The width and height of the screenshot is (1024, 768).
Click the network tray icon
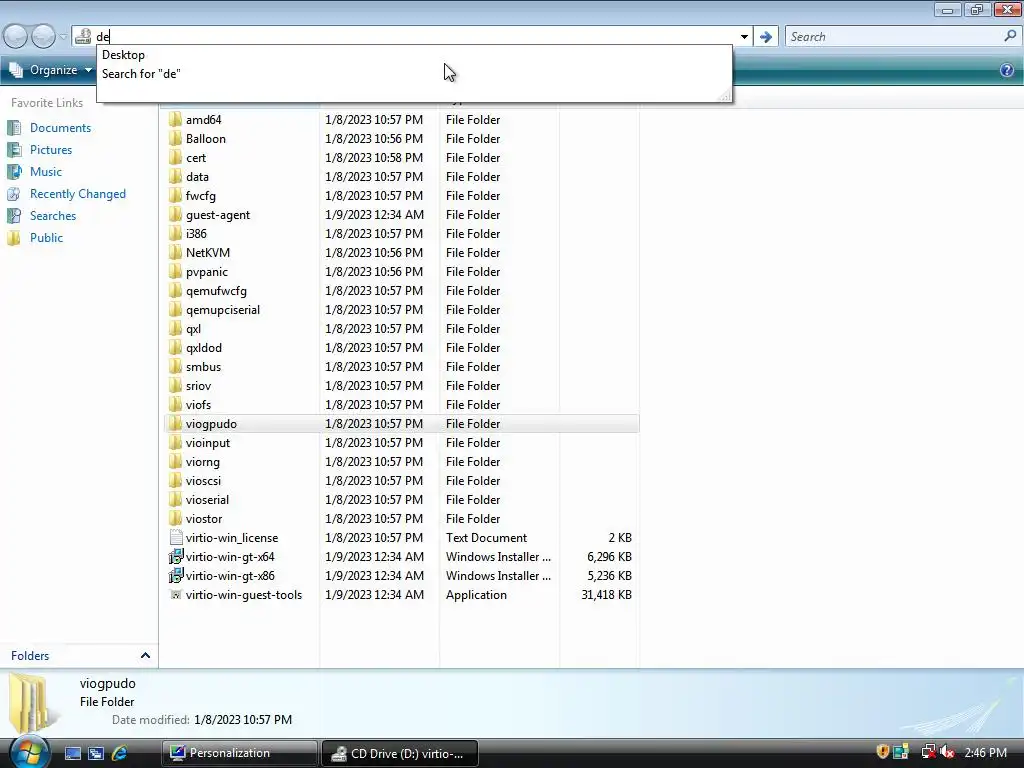coord(928,752)
